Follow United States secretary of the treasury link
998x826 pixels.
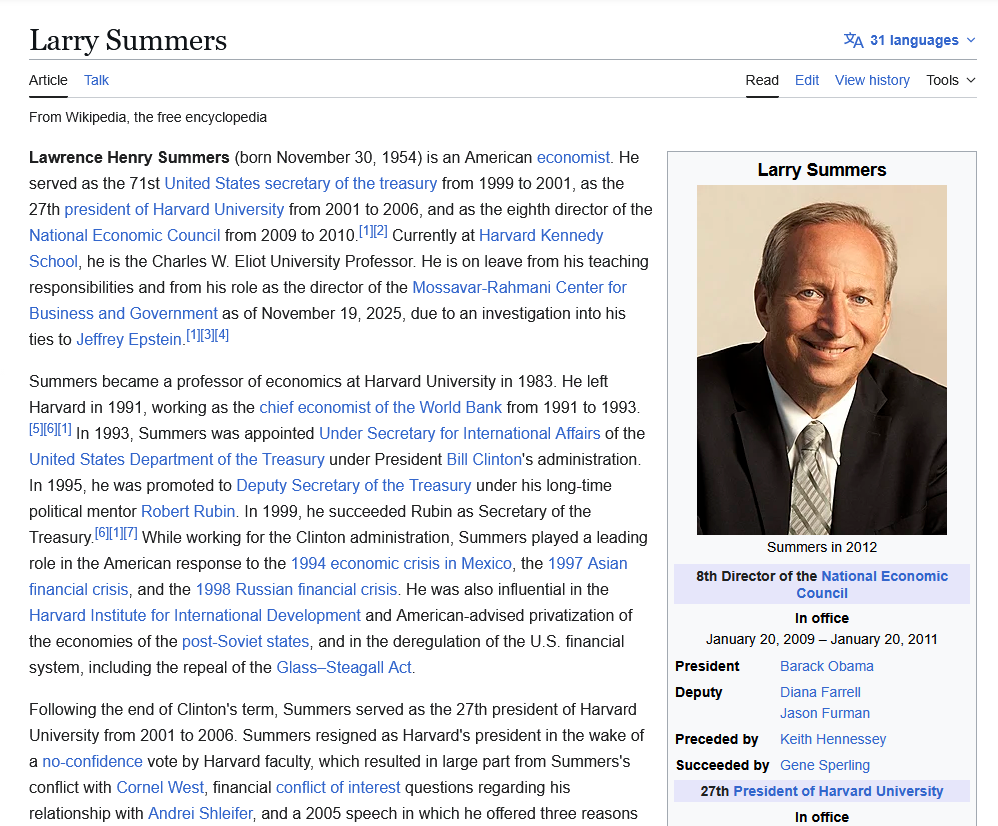pos(300,183)
